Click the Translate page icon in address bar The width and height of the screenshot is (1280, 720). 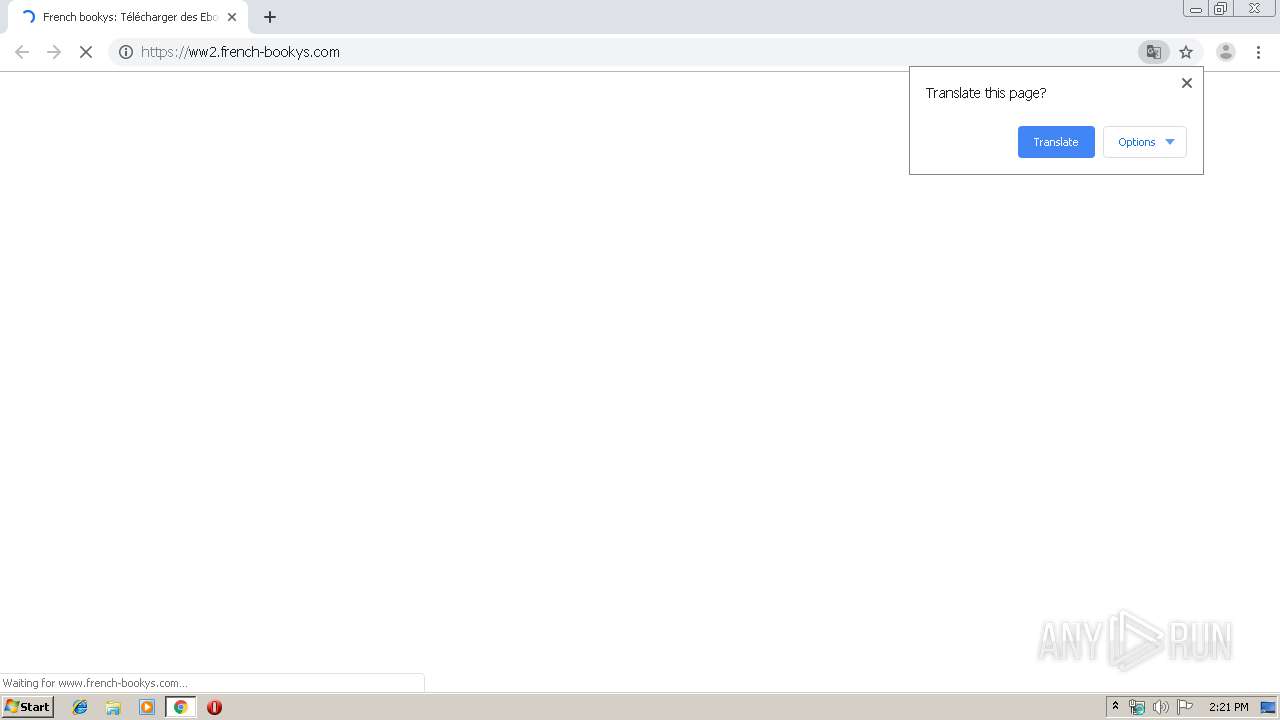pos(1153,52)
